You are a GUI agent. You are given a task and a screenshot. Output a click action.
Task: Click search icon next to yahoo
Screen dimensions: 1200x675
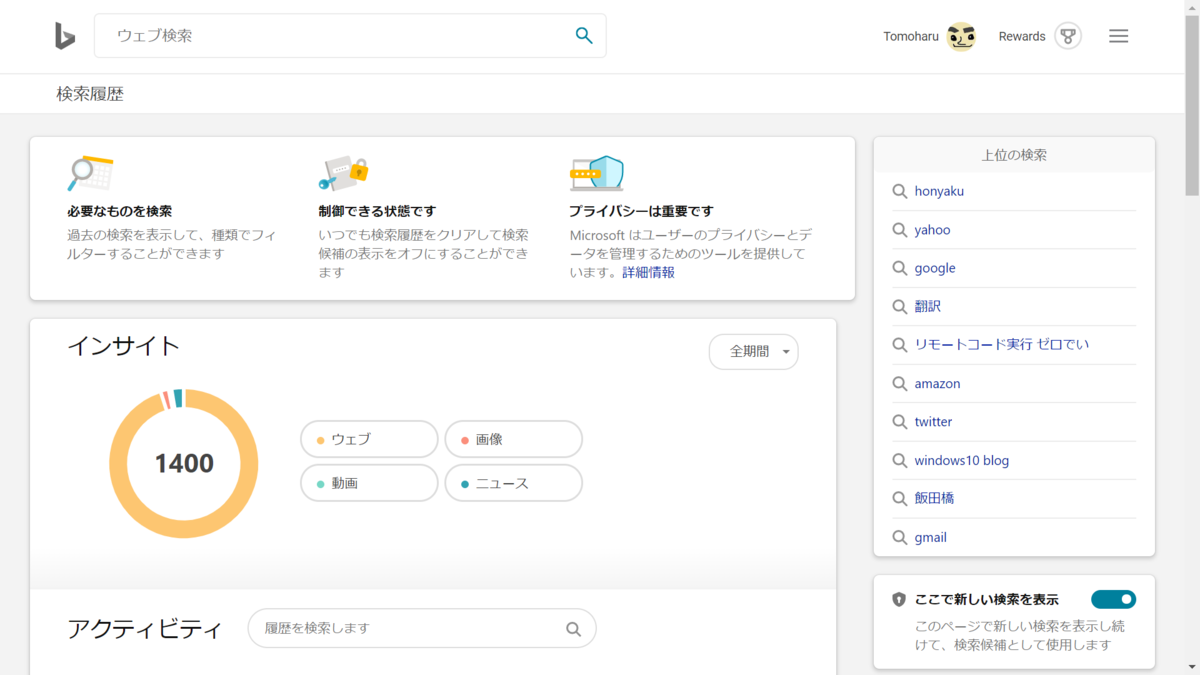point(899,230)
